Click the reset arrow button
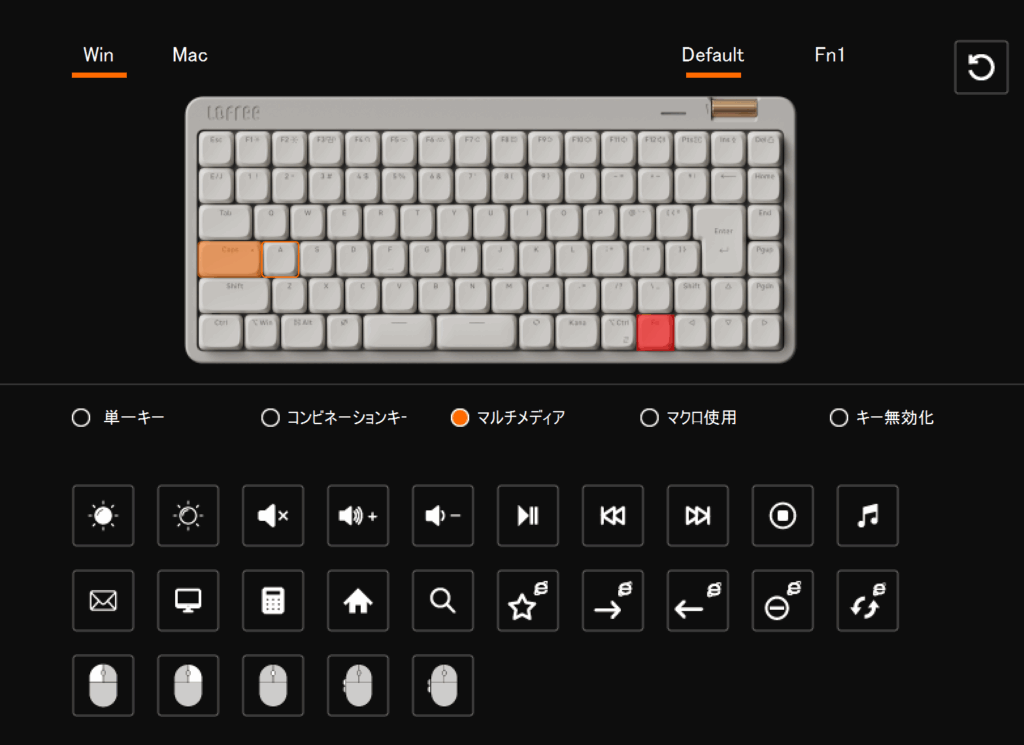 (981, 67)
